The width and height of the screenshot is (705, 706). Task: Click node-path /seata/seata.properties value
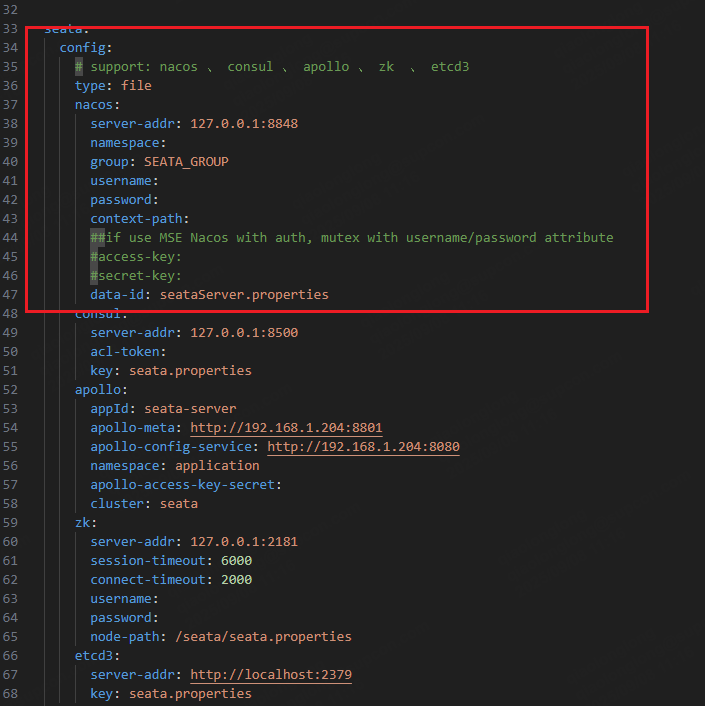tap(263, 637)
